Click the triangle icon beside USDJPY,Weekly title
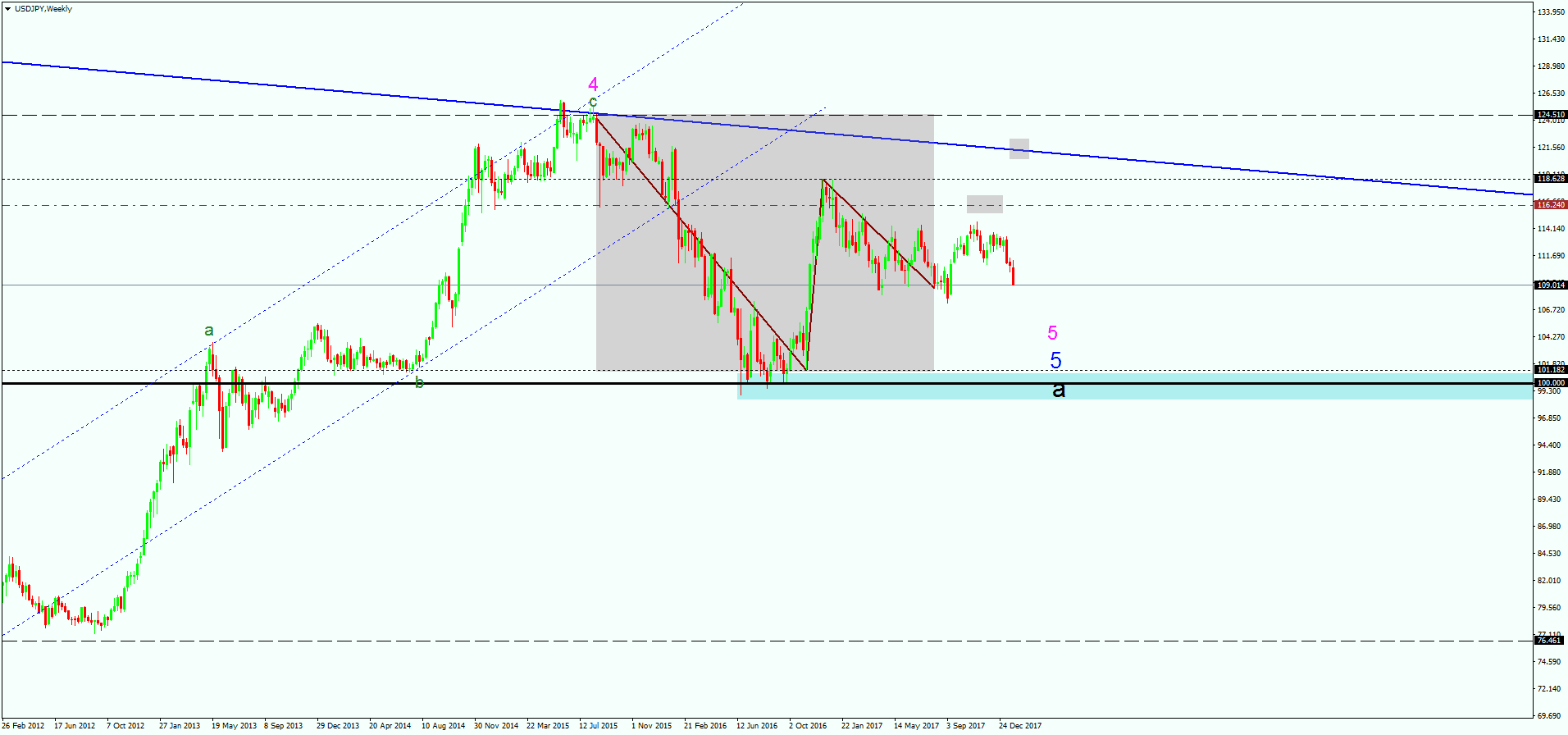 point(7,9)
